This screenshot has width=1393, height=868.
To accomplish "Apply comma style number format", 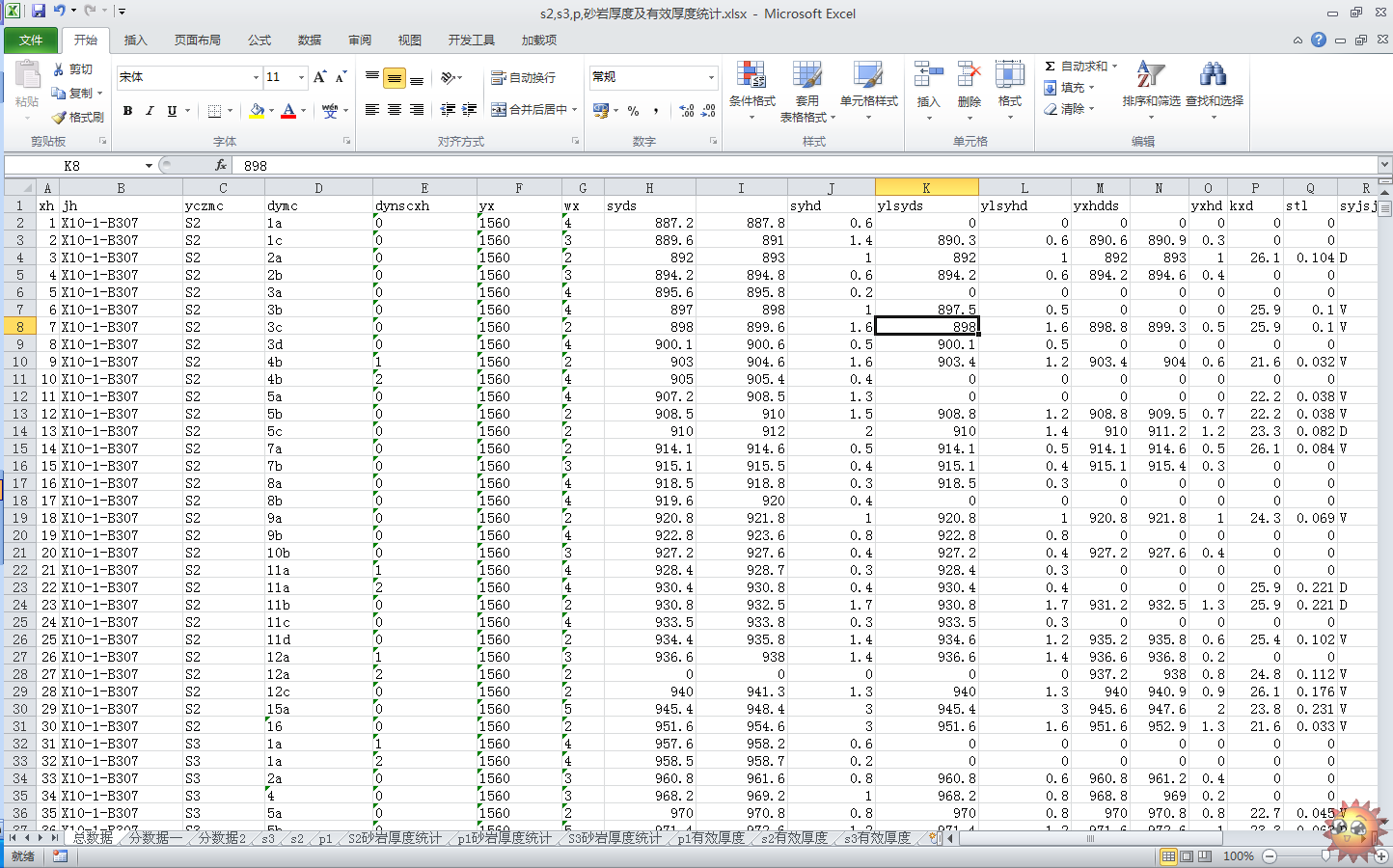I will point(656,111).
